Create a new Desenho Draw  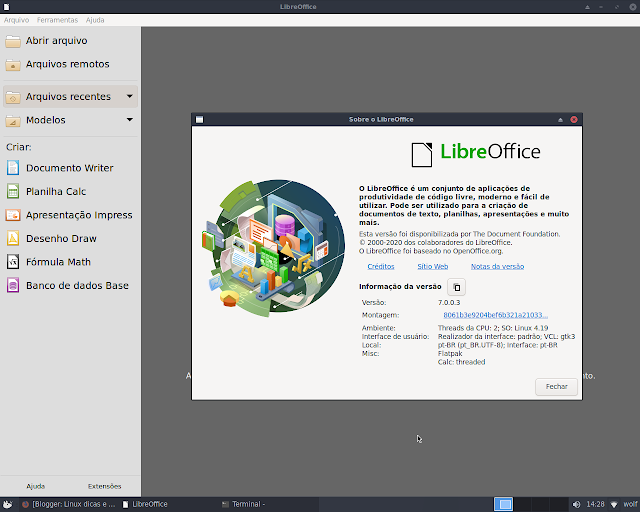point(61,238)
